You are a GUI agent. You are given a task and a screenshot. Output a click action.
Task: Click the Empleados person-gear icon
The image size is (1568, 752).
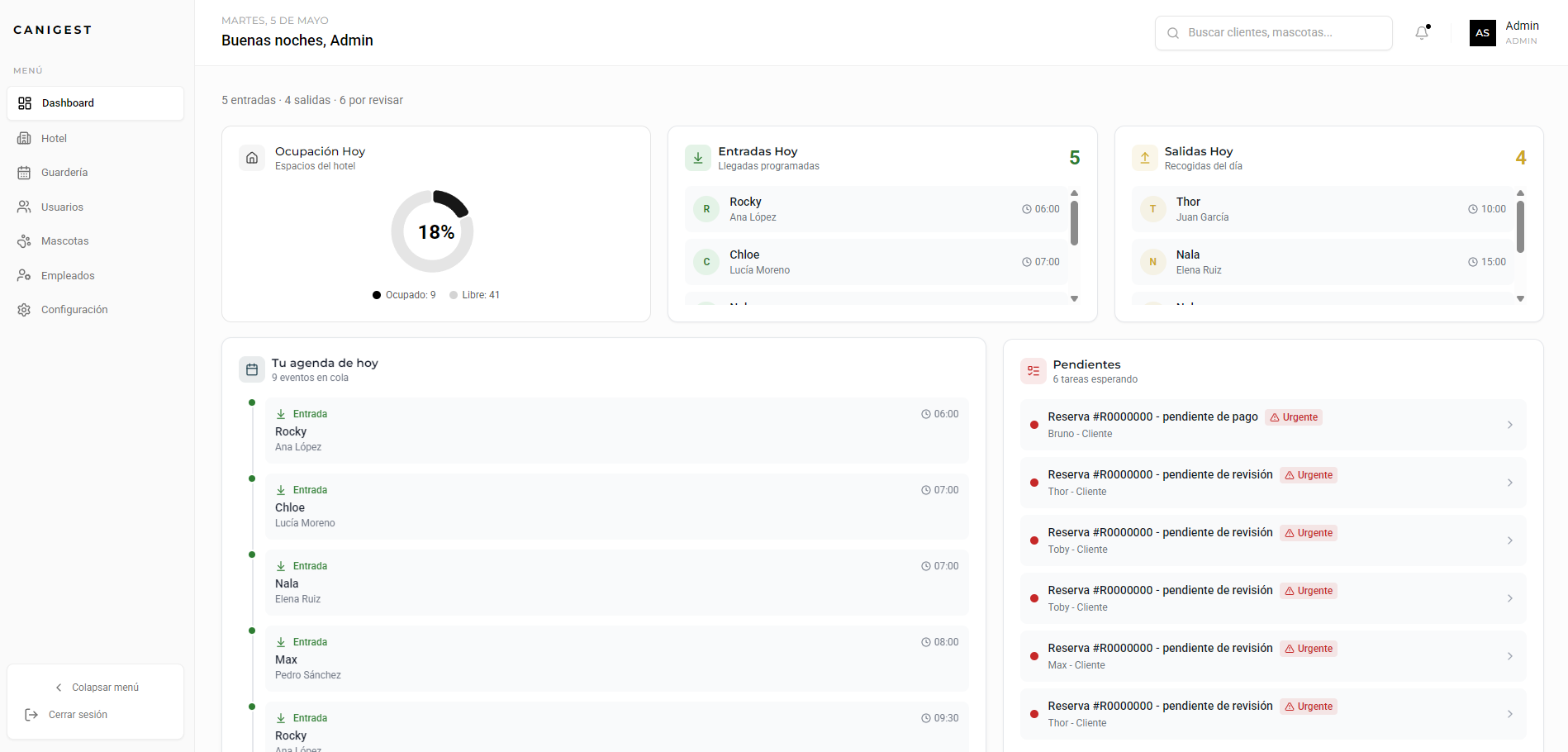coord(25,275)
